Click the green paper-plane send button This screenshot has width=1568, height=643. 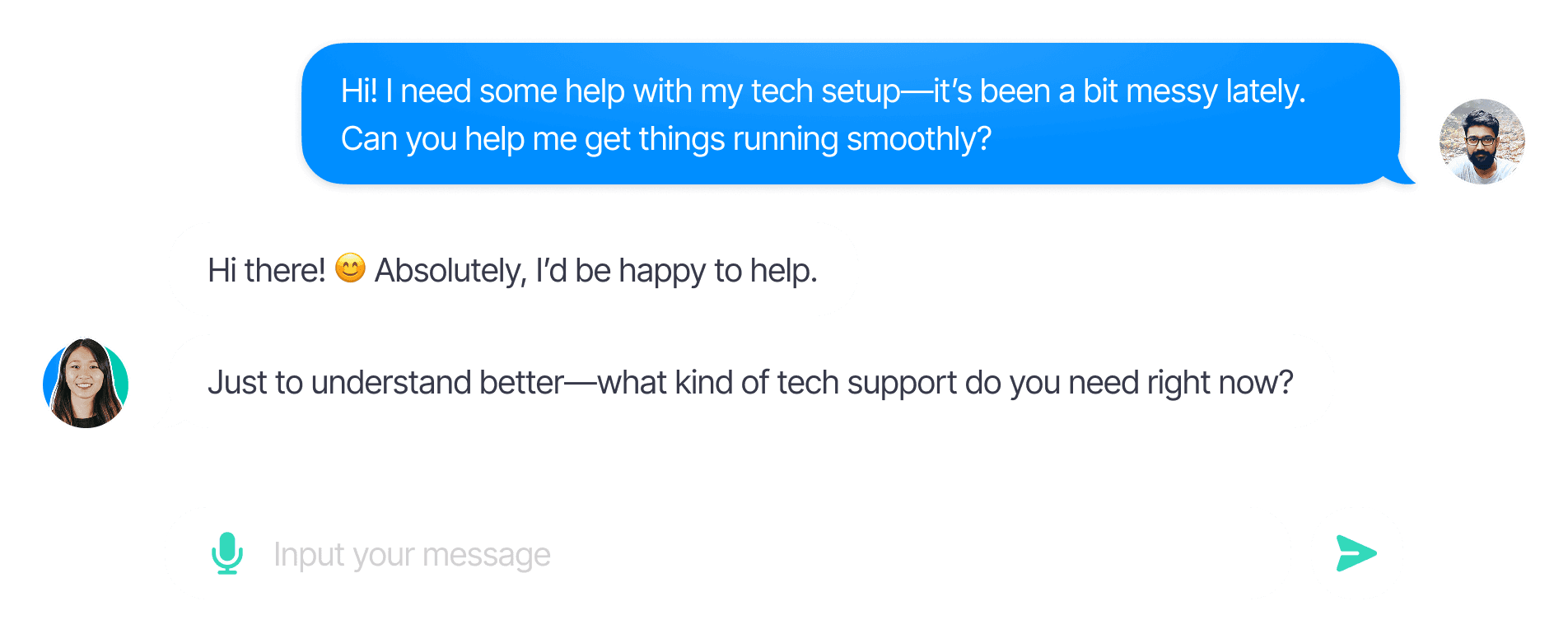(1356, 553)
